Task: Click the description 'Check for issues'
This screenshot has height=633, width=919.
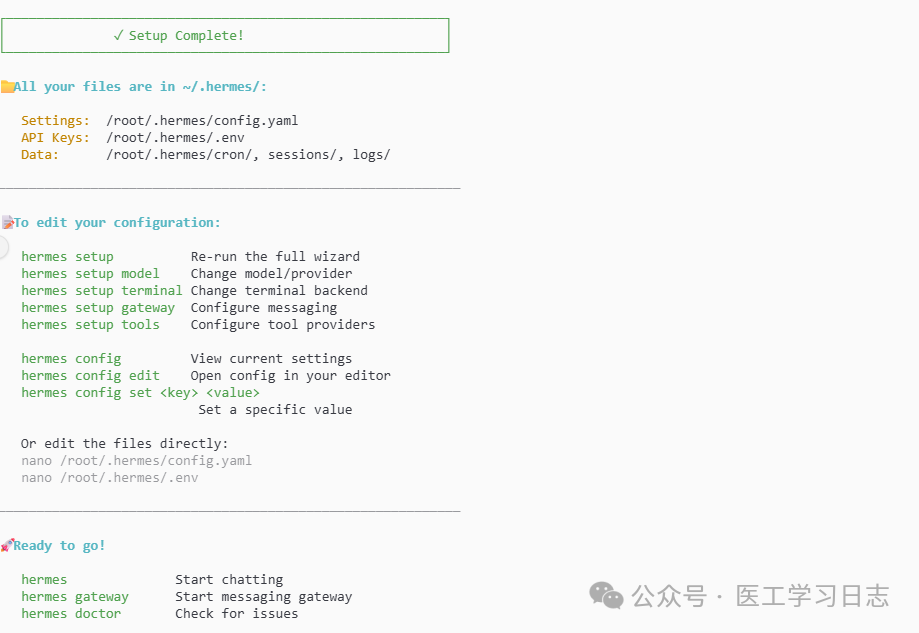Action: pos(237,614)
